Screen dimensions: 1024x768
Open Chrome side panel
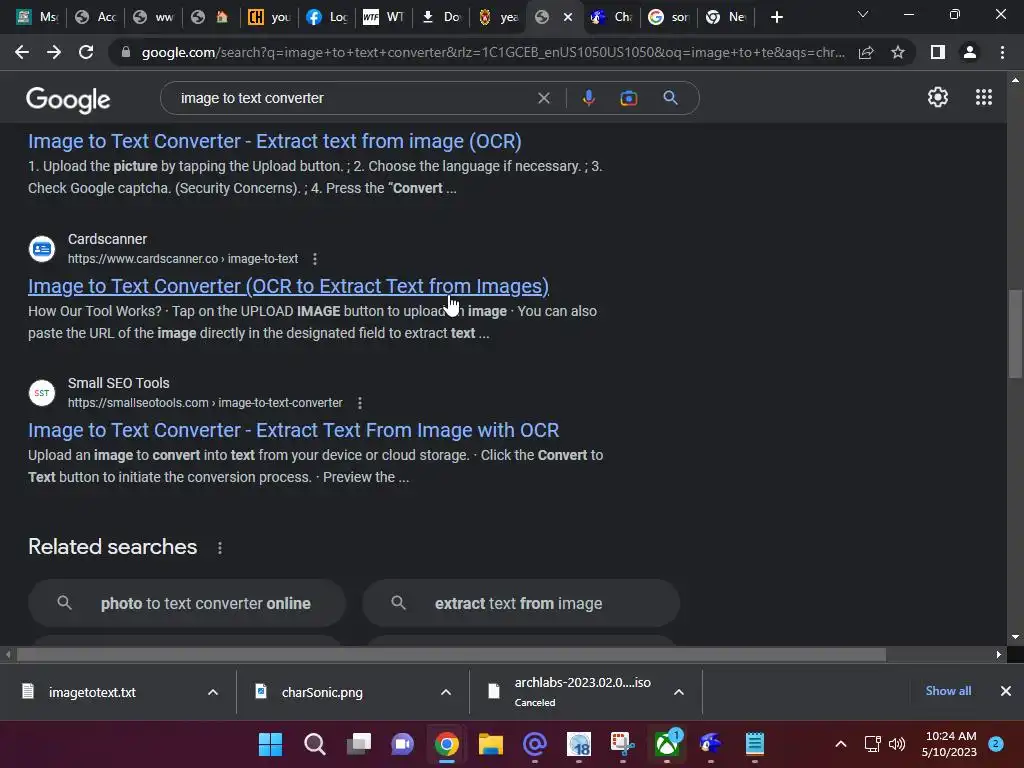click(x=937, y=52)
